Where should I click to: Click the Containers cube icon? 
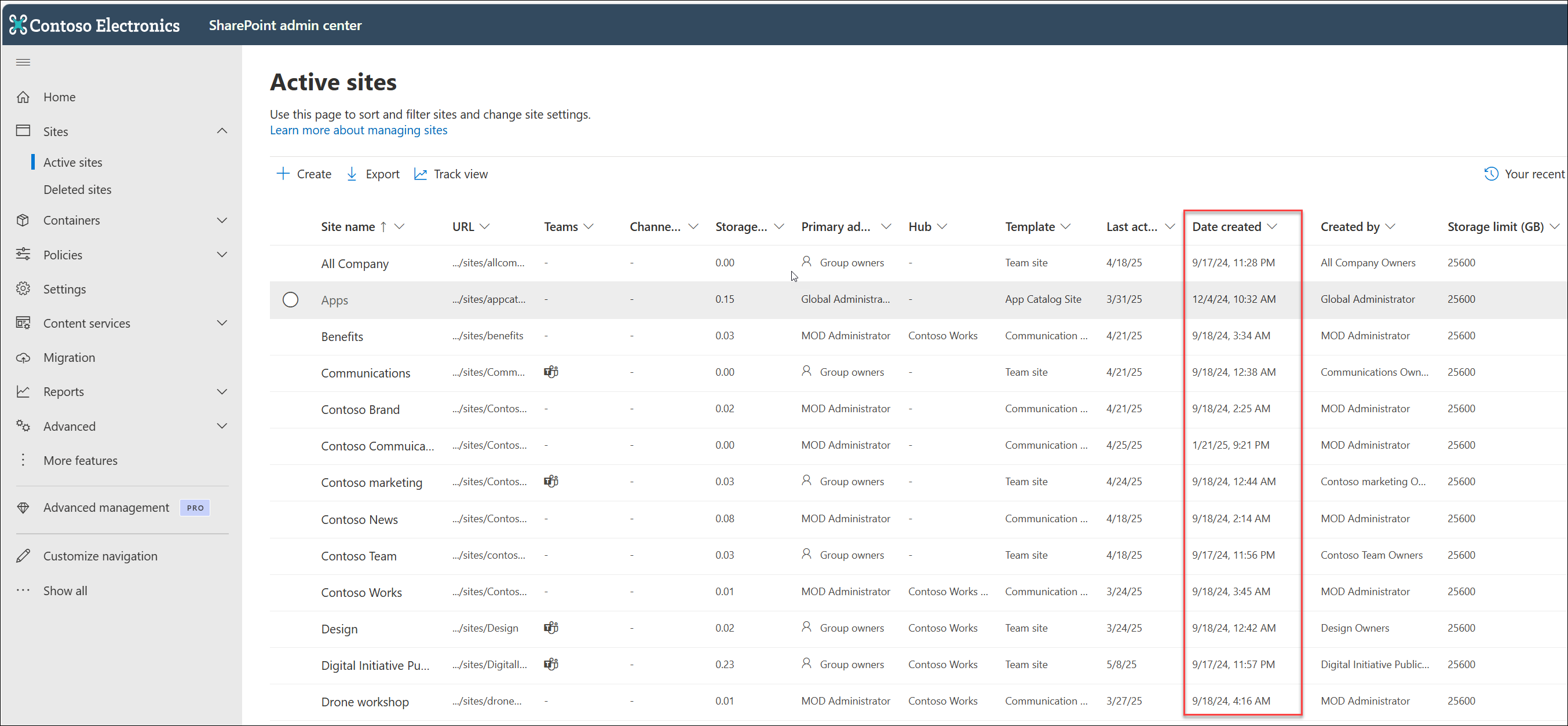(x=23, y=221)
